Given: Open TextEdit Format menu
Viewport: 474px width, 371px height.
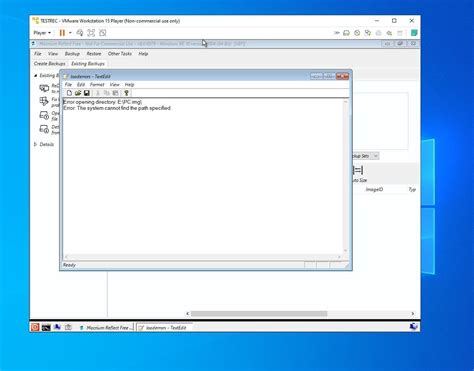Looking at the screenshot, I should point(97,85).
